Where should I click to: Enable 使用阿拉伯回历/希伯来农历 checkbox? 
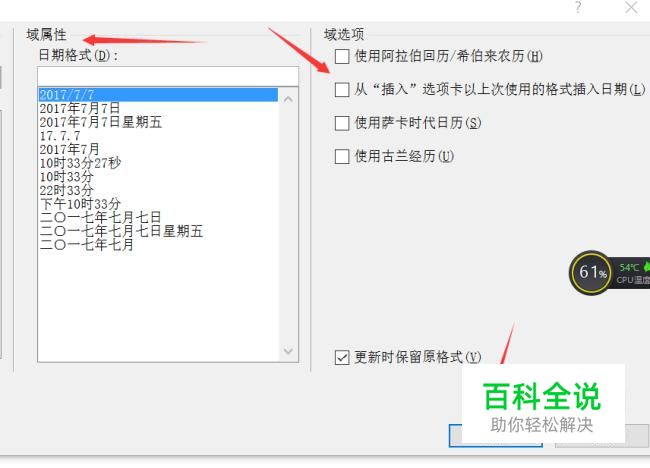pyautogui.click(x=342, y=56)
